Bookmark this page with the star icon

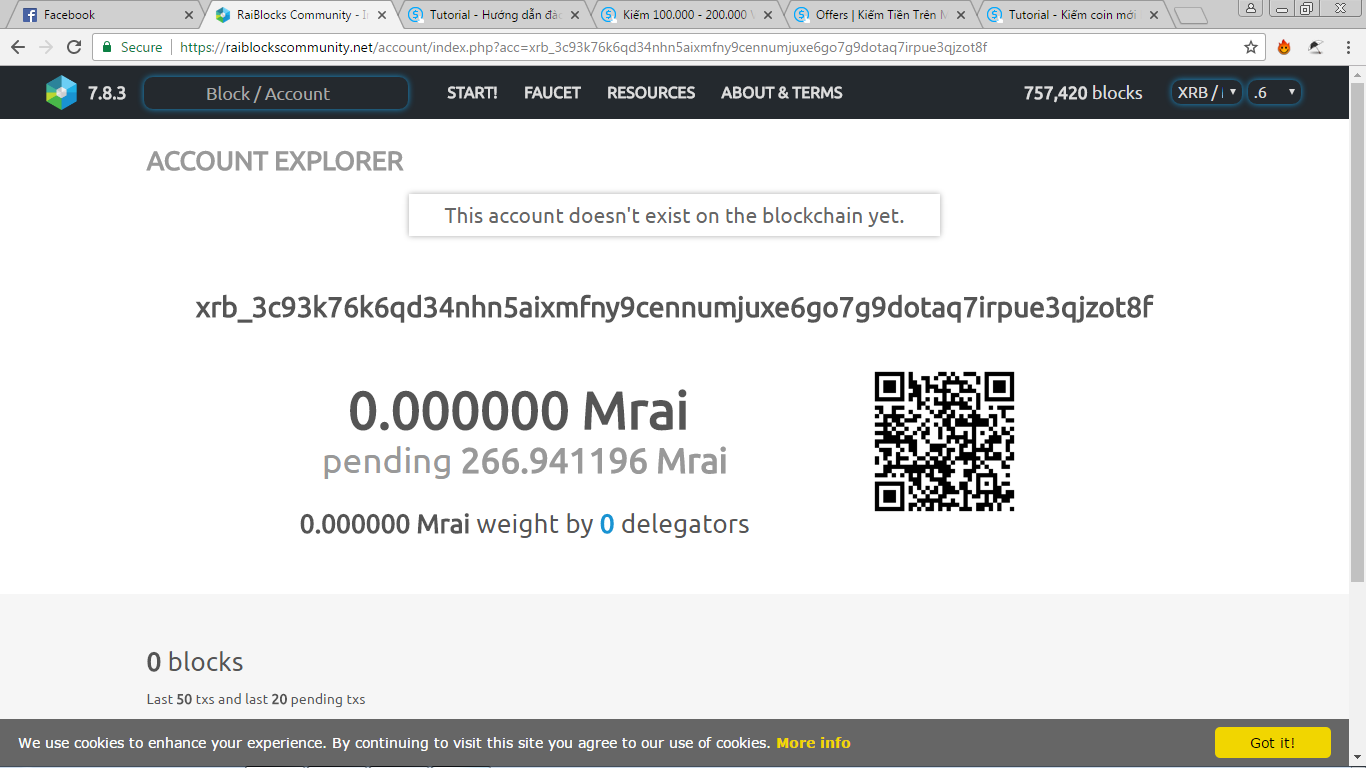[1251, 47]
